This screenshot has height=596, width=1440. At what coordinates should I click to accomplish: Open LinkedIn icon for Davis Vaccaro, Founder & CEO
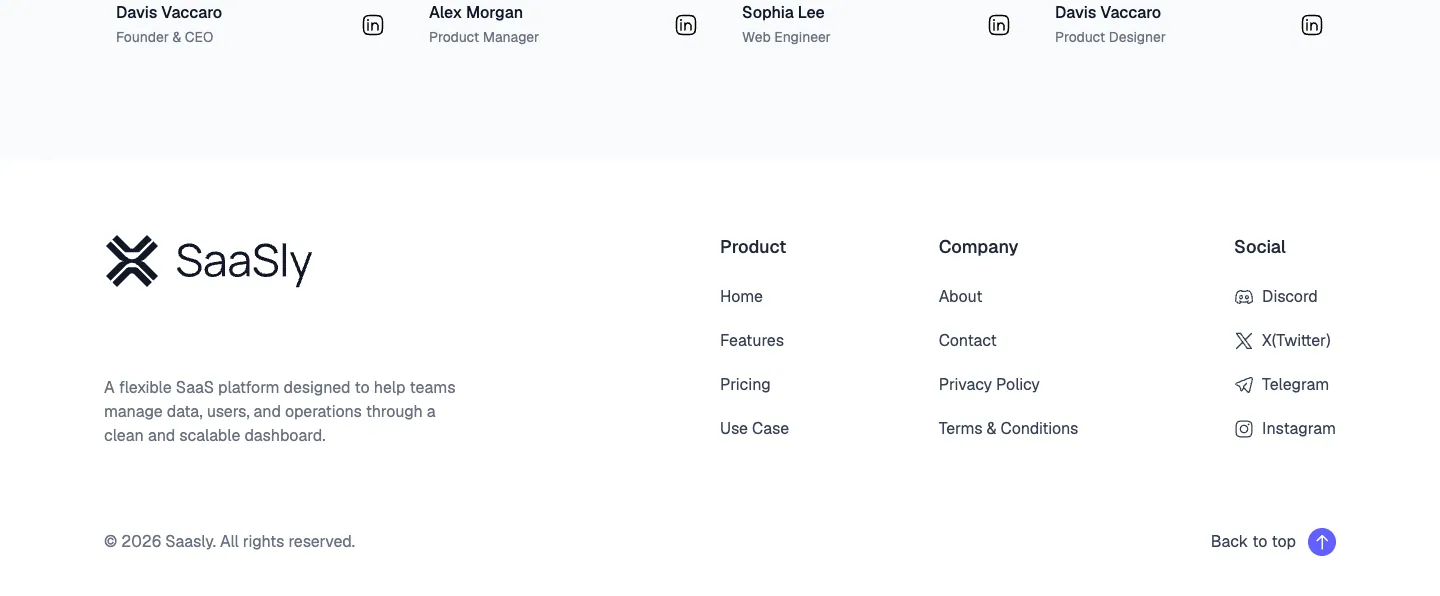(x=373, y=25)
